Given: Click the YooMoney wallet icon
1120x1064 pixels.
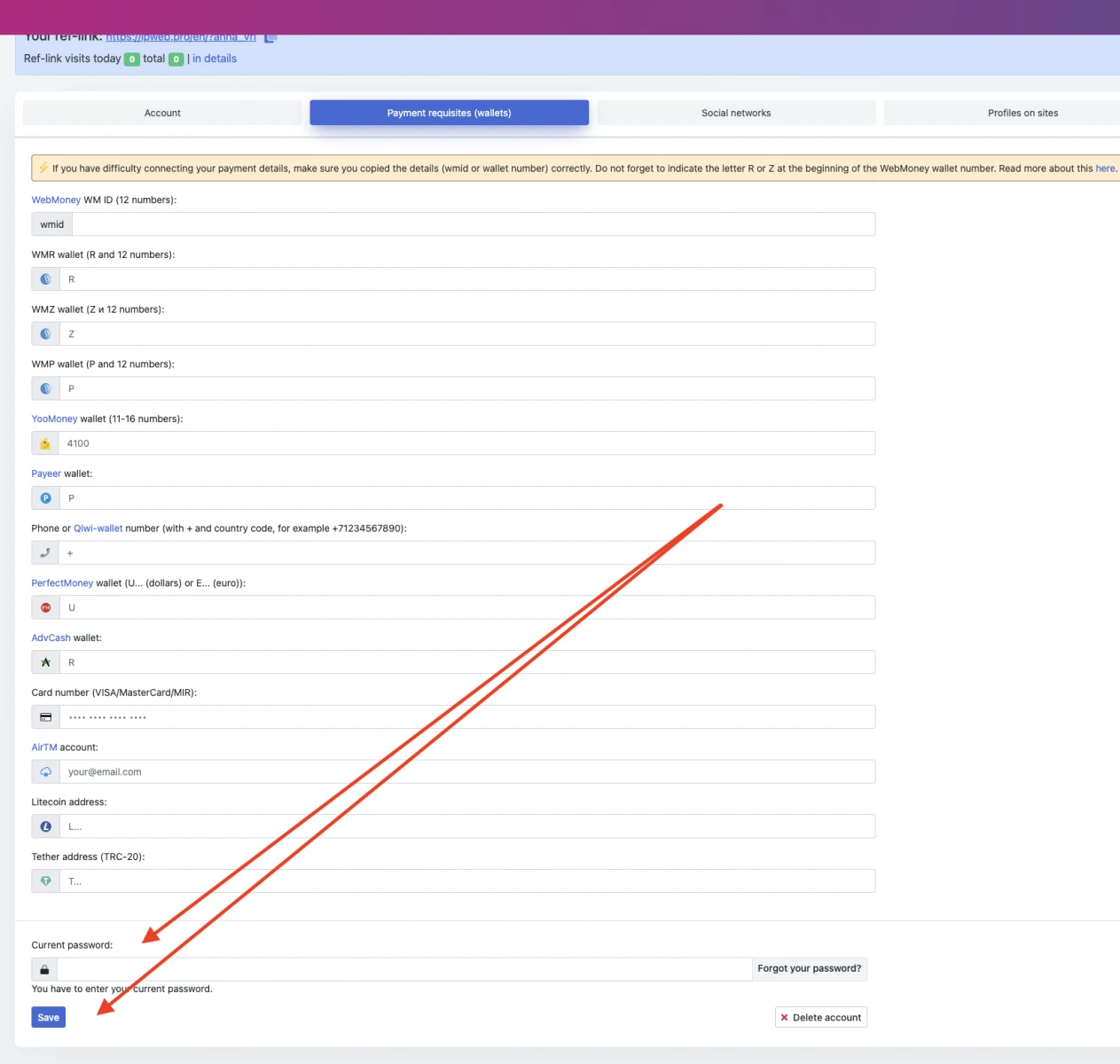Looking at the screenshot, I should 45,443.
